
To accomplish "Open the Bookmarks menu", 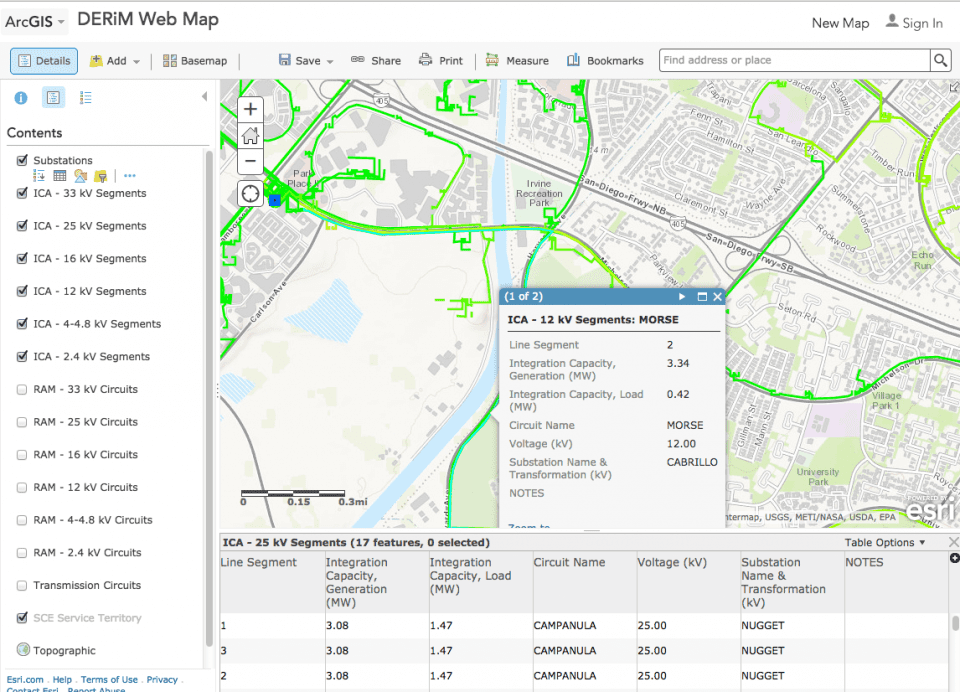I will [x=605, y=61].
